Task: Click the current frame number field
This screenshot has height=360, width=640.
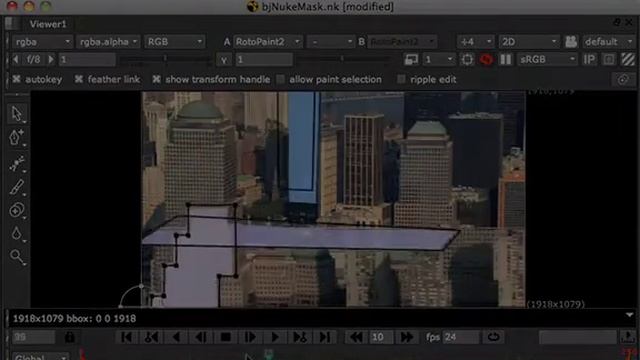Action: click(x=33, y=337)
